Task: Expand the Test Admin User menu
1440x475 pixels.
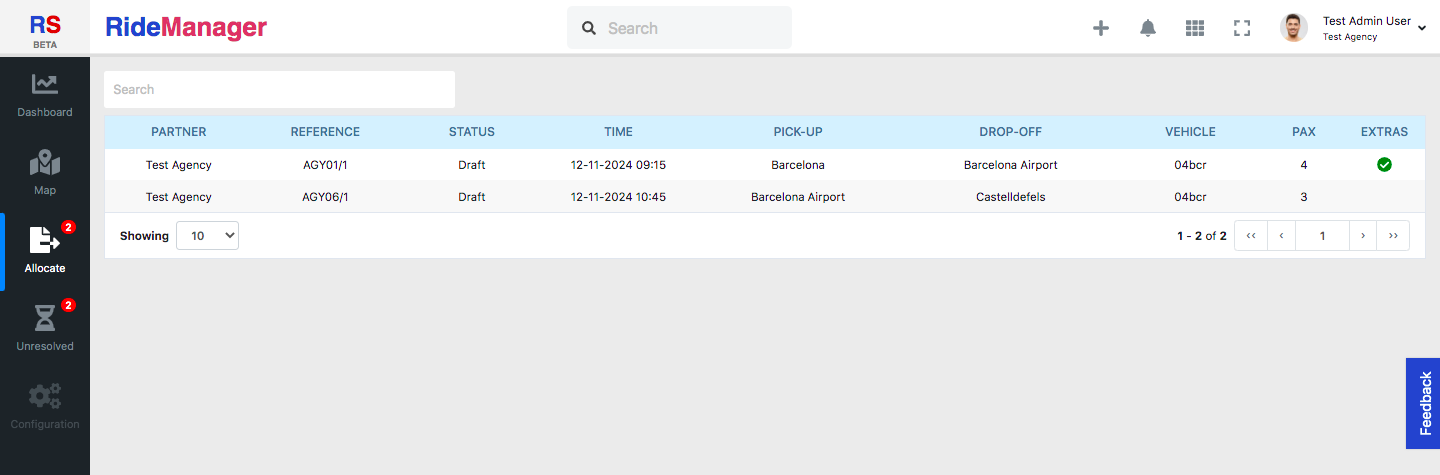Action: 1366,28
